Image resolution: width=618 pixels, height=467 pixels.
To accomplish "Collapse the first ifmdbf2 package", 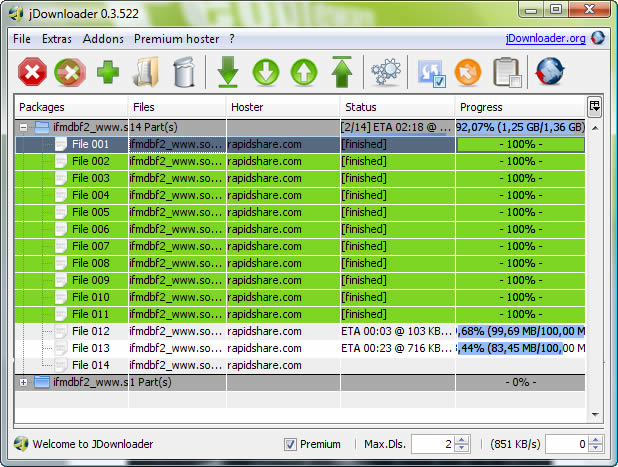I will (x=24, y=128).
